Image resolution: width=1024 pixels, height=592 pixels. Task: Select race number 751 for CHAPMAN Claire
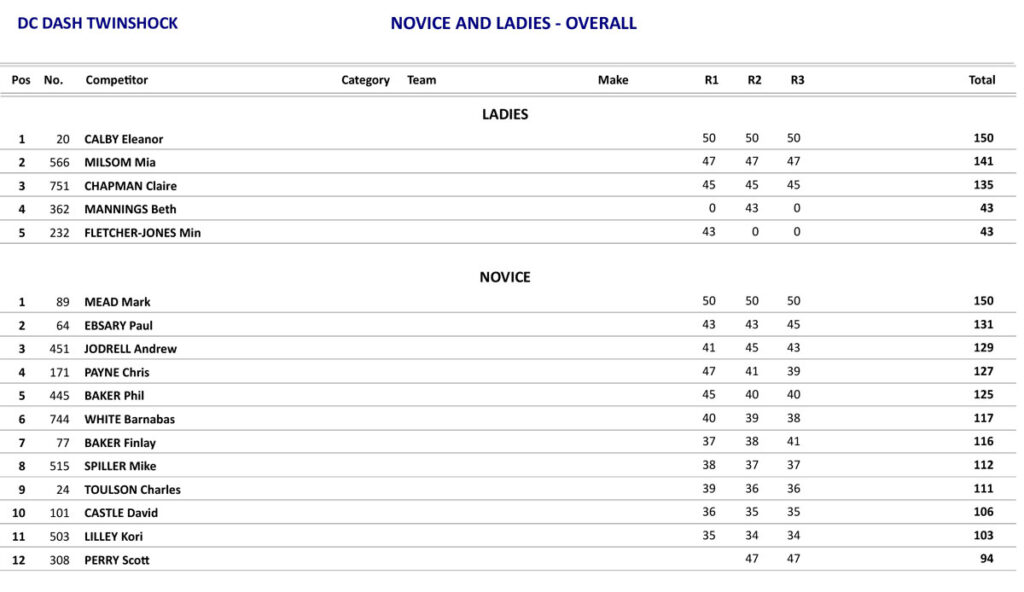tap(59, 186)
